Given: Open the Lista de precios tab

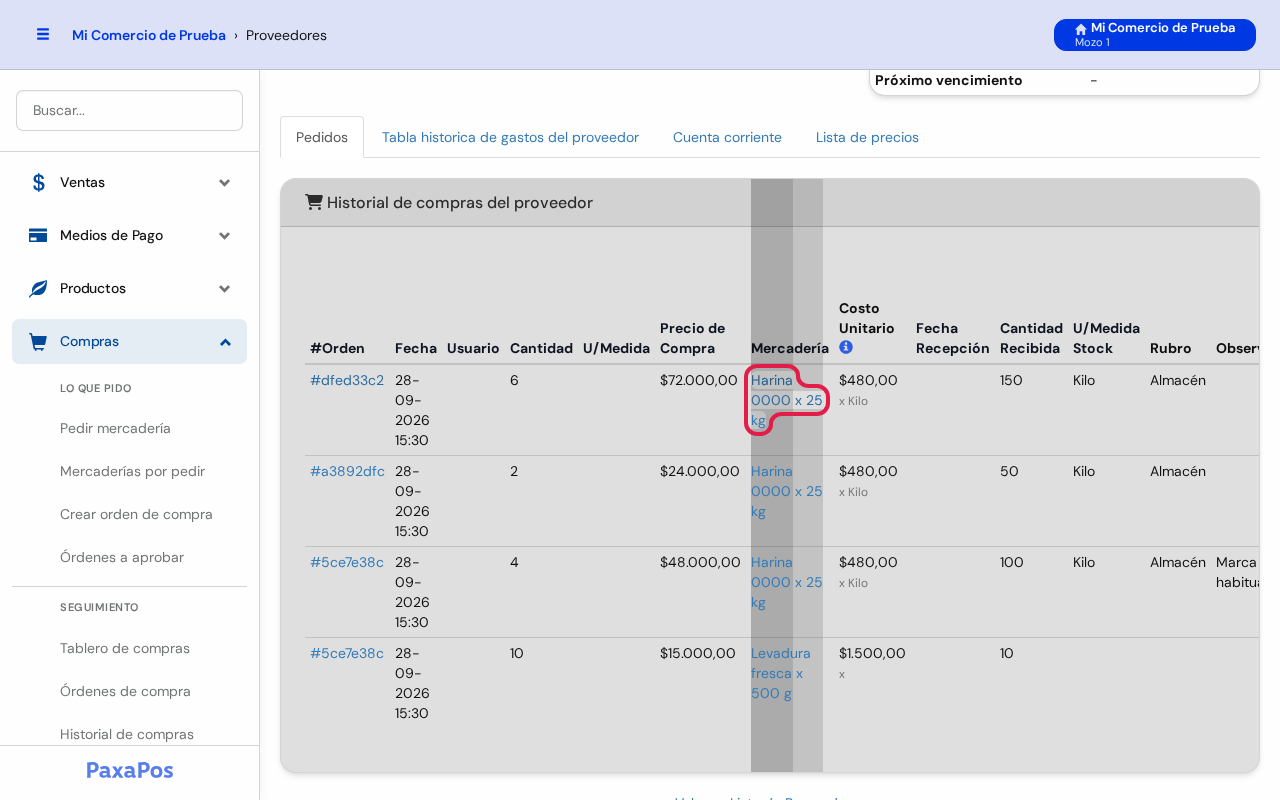Looking at the screenshot, I should click(x=867, y=137).
